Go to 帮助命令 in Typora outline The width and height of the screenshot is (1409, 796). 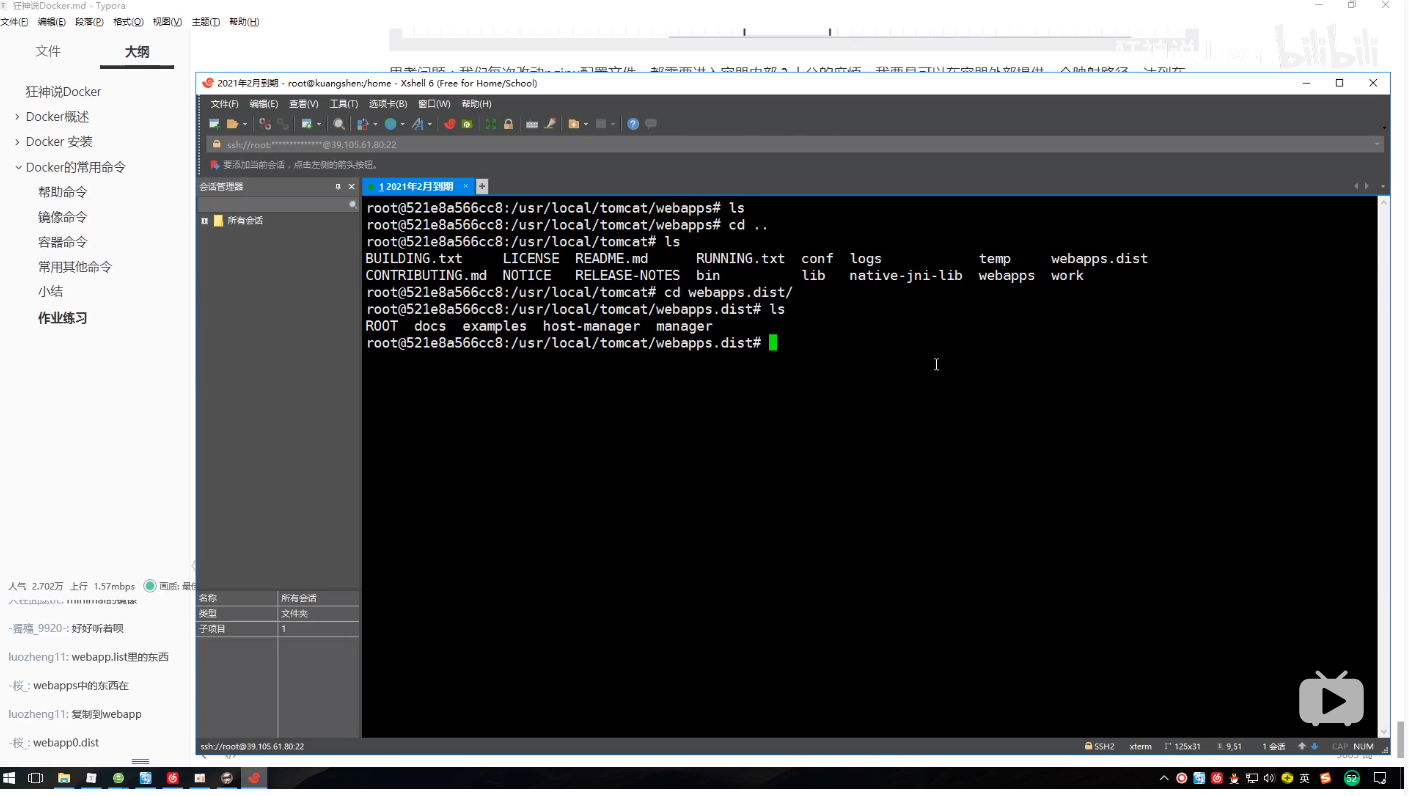point(63,192)
